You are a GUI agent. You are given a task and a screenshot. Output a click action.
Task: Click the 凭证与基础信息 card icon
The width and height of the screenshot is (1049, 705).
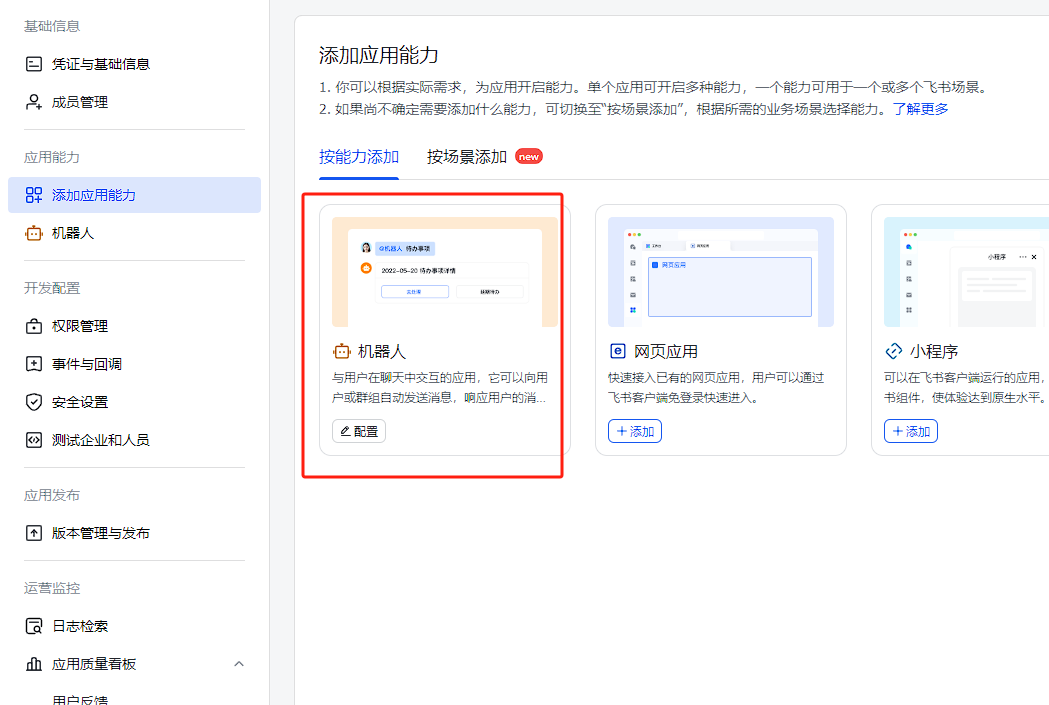click(33, 64)
